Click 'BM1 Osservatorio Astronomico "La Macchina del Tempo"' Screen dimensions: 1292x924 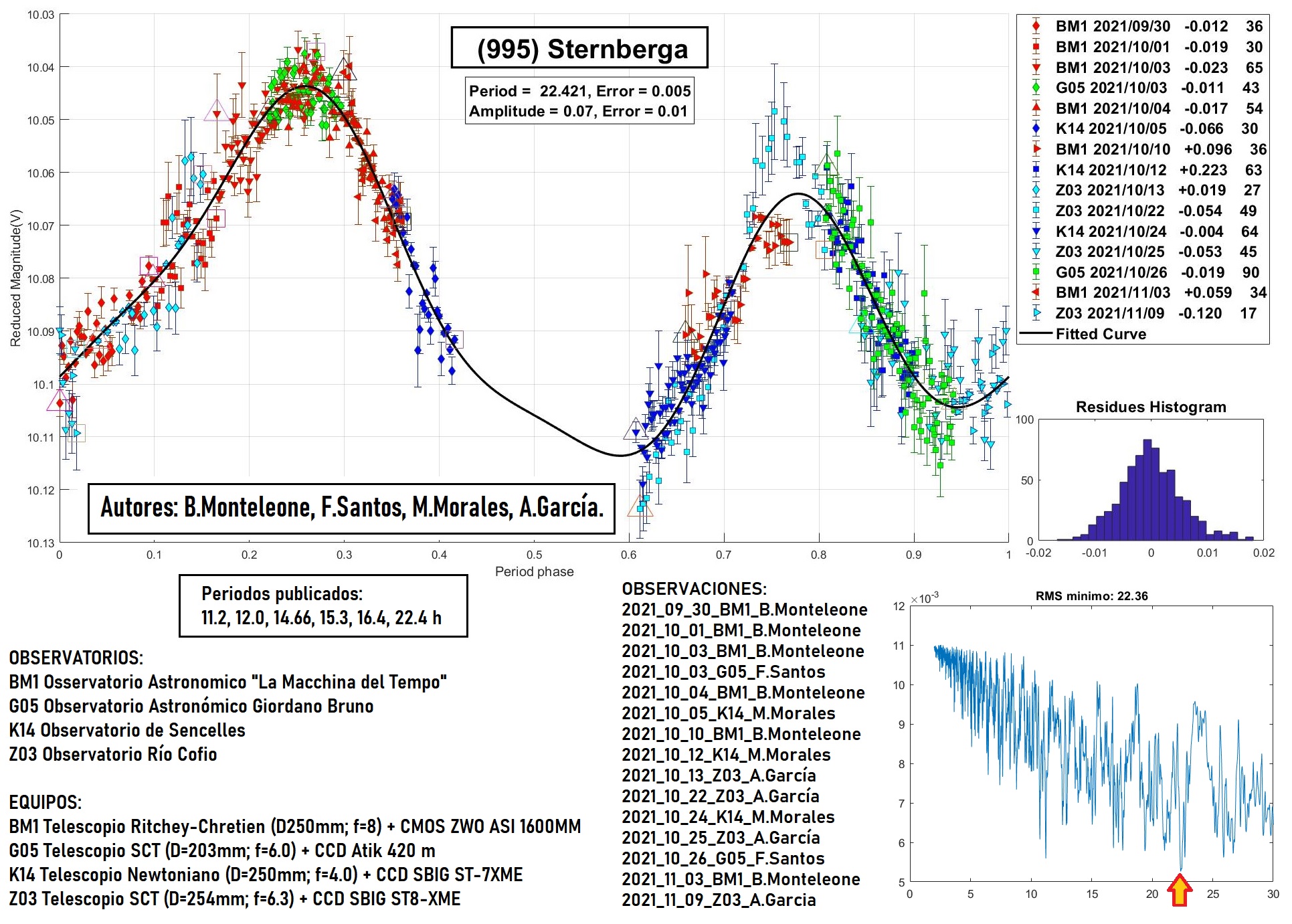pos(227,682)
